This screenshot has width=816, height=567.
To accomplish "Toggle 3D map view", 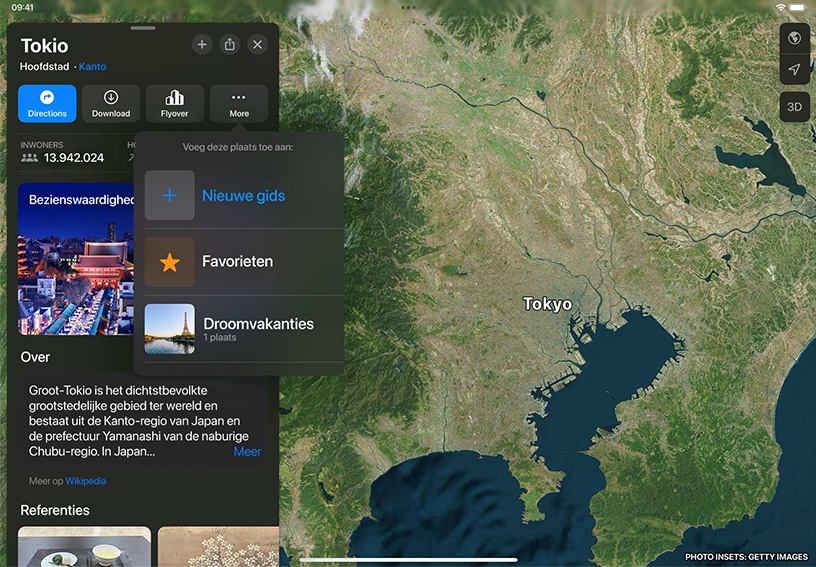I will [794, 107].
